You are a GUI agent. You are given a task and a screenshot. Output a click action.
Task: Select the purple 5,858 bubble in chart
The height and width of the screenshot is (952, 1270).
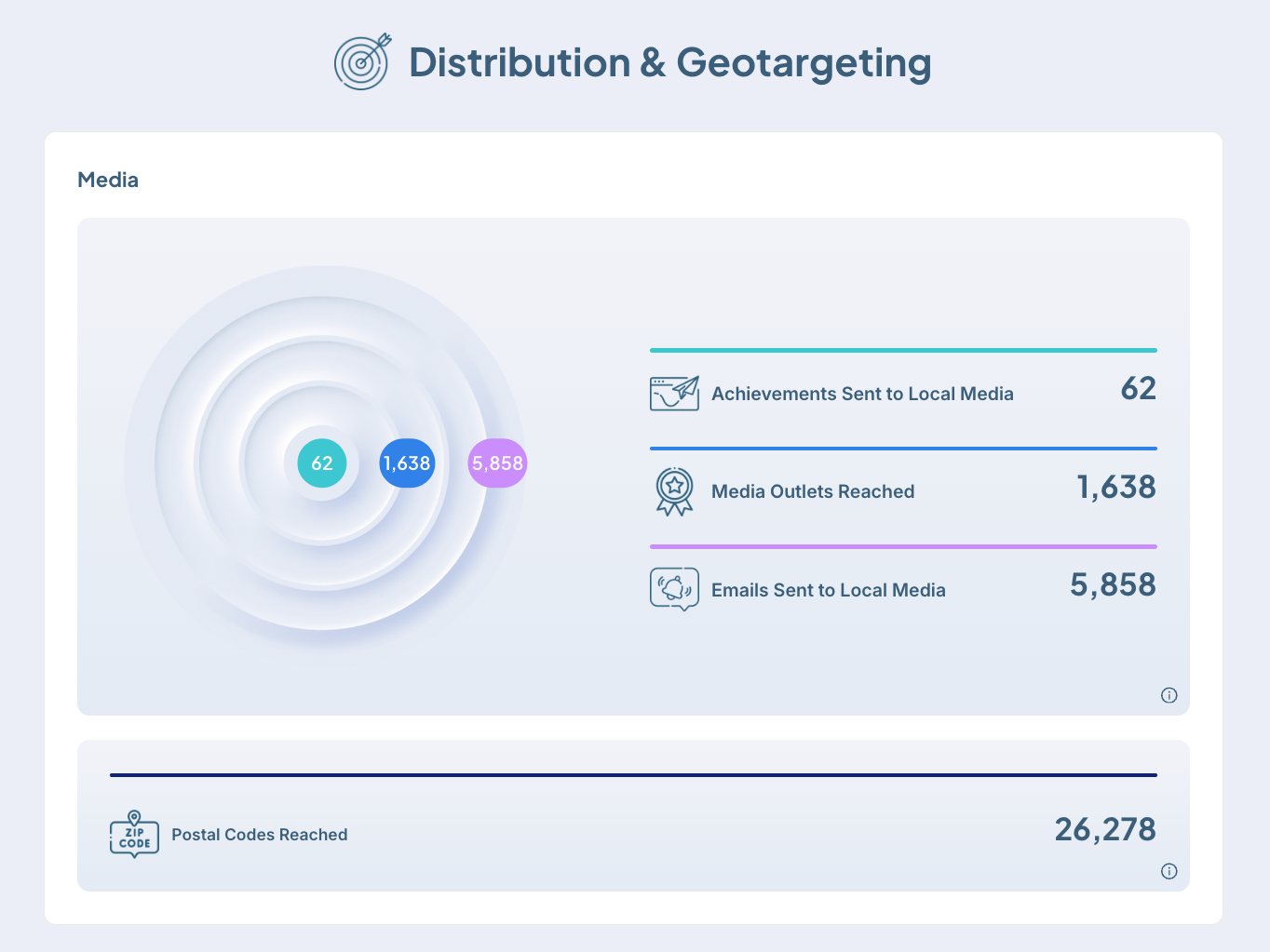point(497,463)
